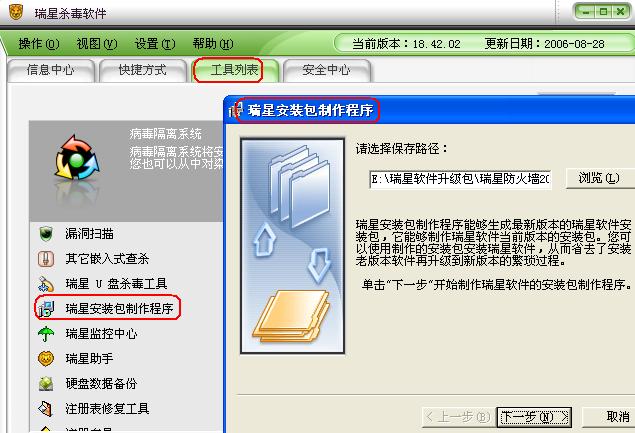Viewport: 635px width, 433px height.
Task: Click the 浏览(L) browse button
Action: pyautogui.click(x=599, y=178)
